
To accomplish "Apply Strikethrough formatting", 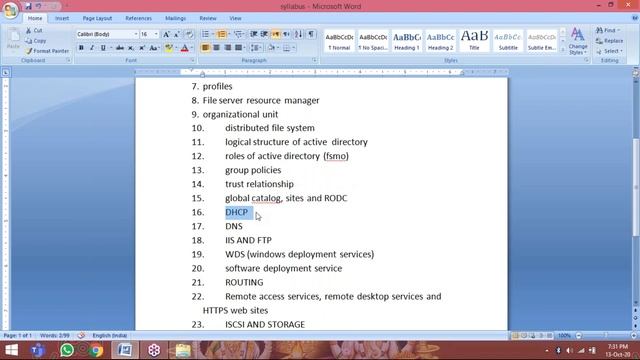I will [x=120, y=48].
